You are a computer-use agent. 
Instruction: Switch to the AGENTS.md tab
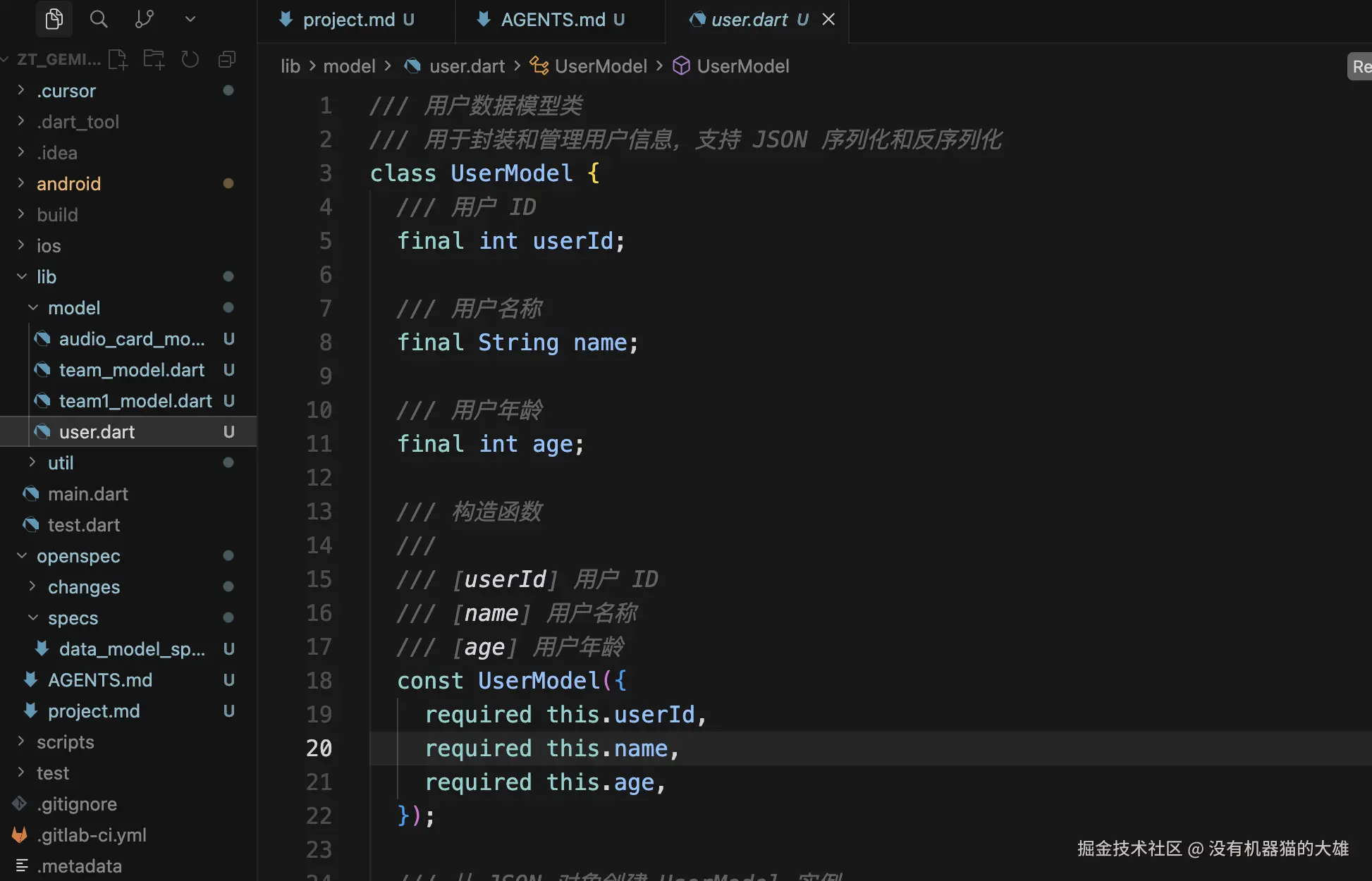tap(552, 20)
